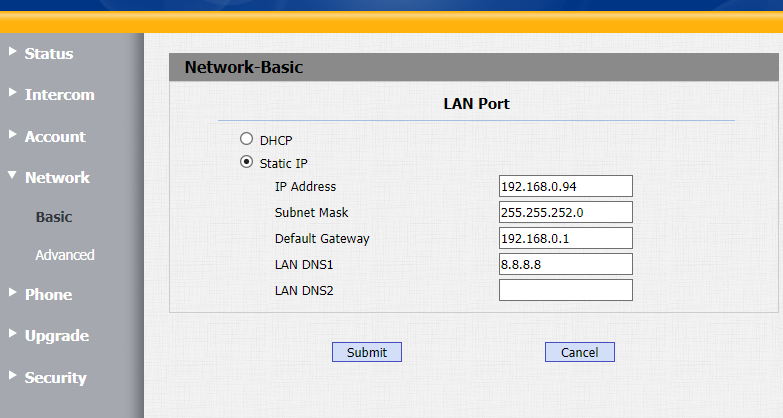Click the Cancel button
This screenshot has height=418, width=783.
pyautogui.click(x=579, y=352)
